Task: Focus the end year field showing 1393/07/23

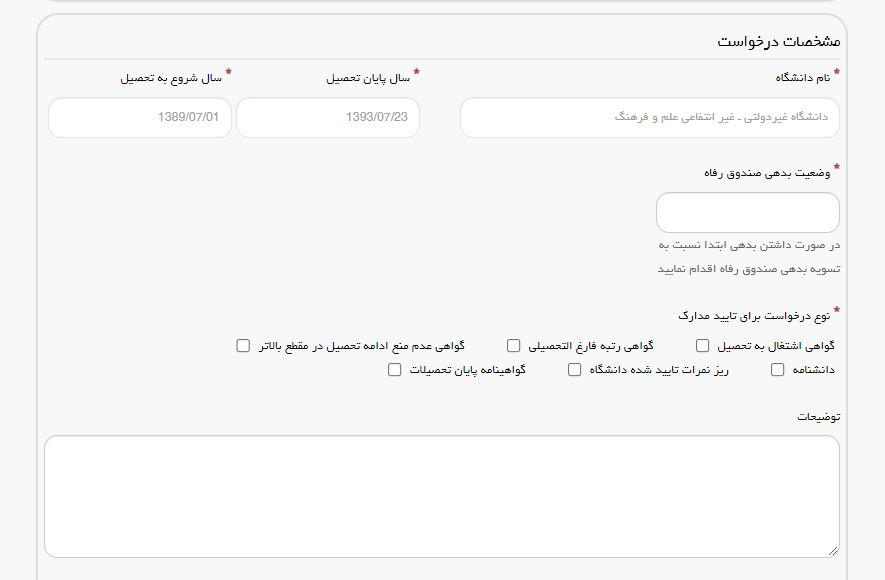Action: coord(328,118)
